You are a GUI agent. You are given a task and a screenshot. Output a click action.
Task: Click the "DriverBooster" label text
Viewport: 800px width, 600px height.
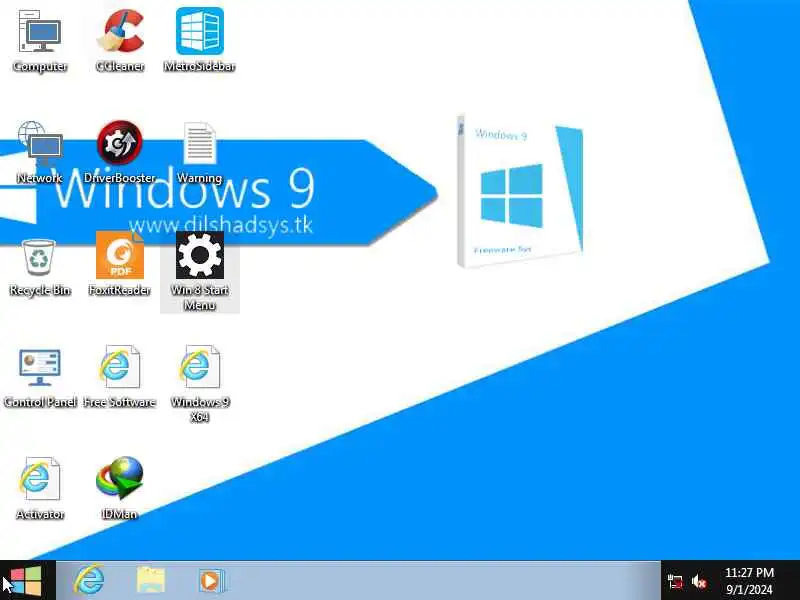(x=120, y=178)
